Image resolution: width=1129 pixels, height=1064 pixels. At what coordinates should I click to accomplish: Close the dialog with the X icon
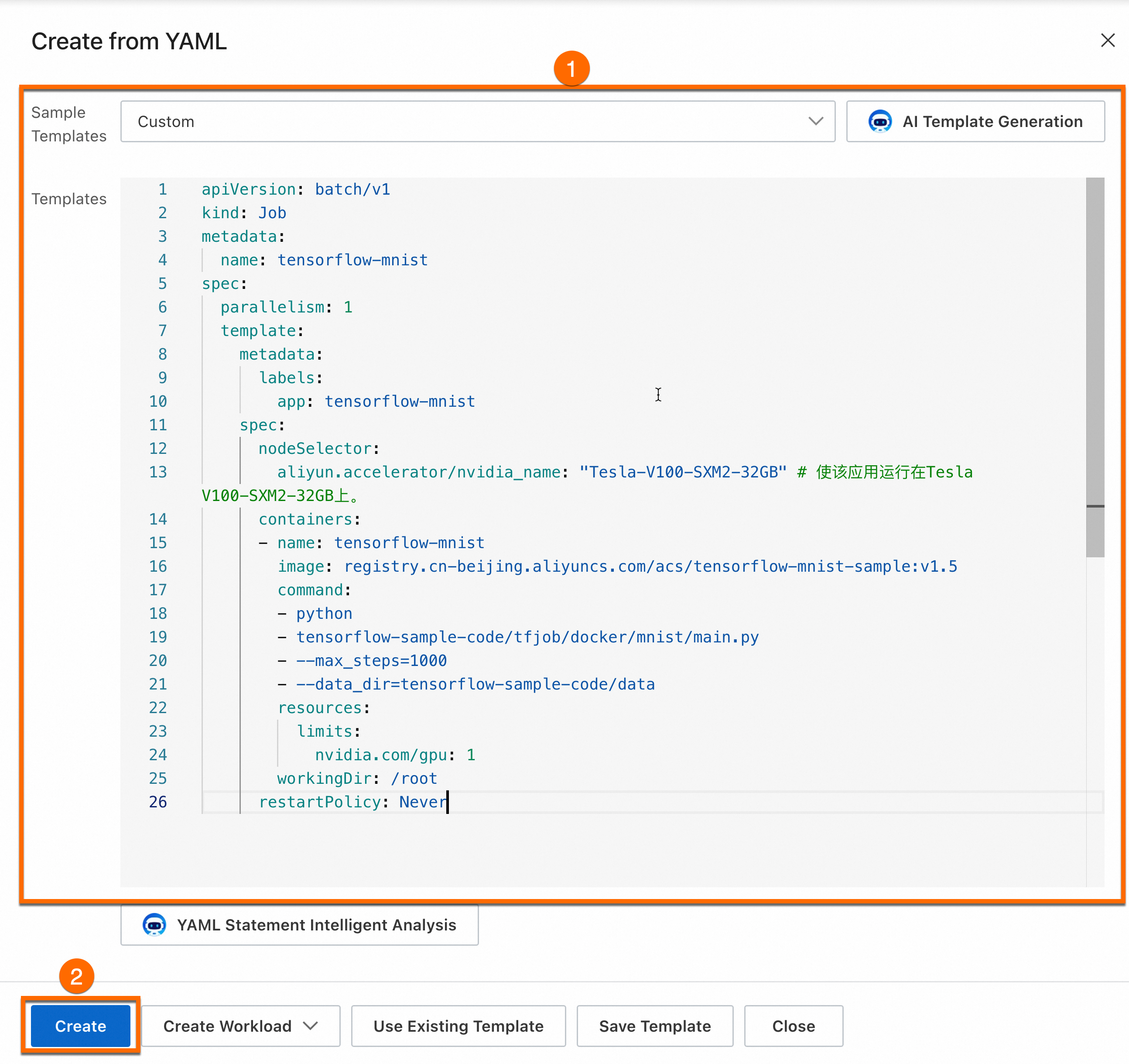(1108, 40)
